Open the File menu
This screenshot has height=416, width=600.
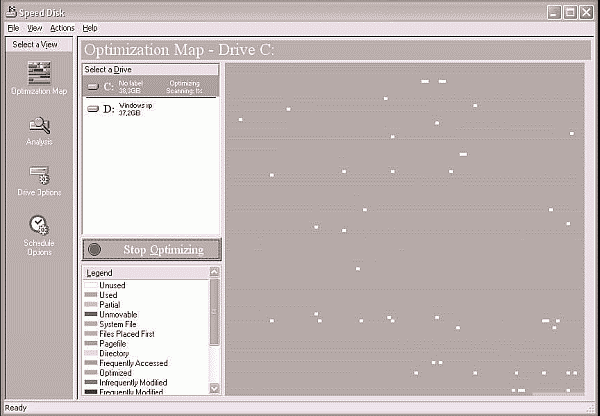(x=13, y=28)
